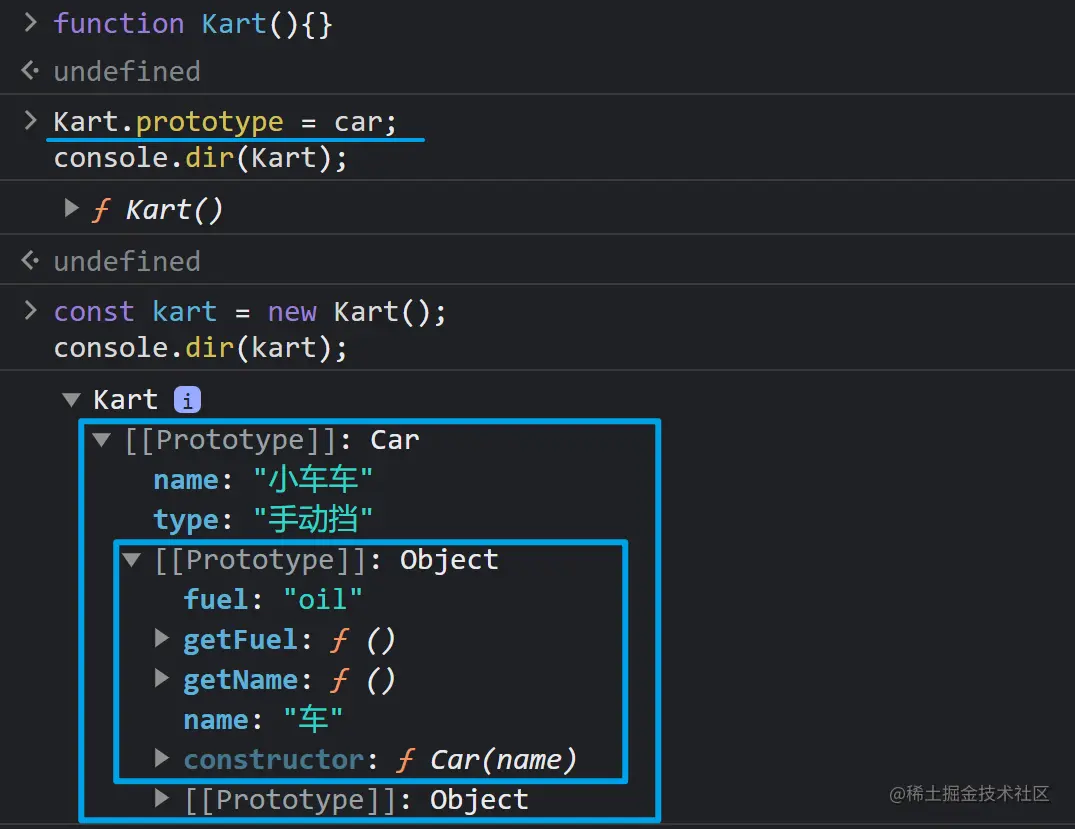Click the console.dir(Kart); line
The width and height of the screenshot is (1075, 829).
tap(200, 158)
